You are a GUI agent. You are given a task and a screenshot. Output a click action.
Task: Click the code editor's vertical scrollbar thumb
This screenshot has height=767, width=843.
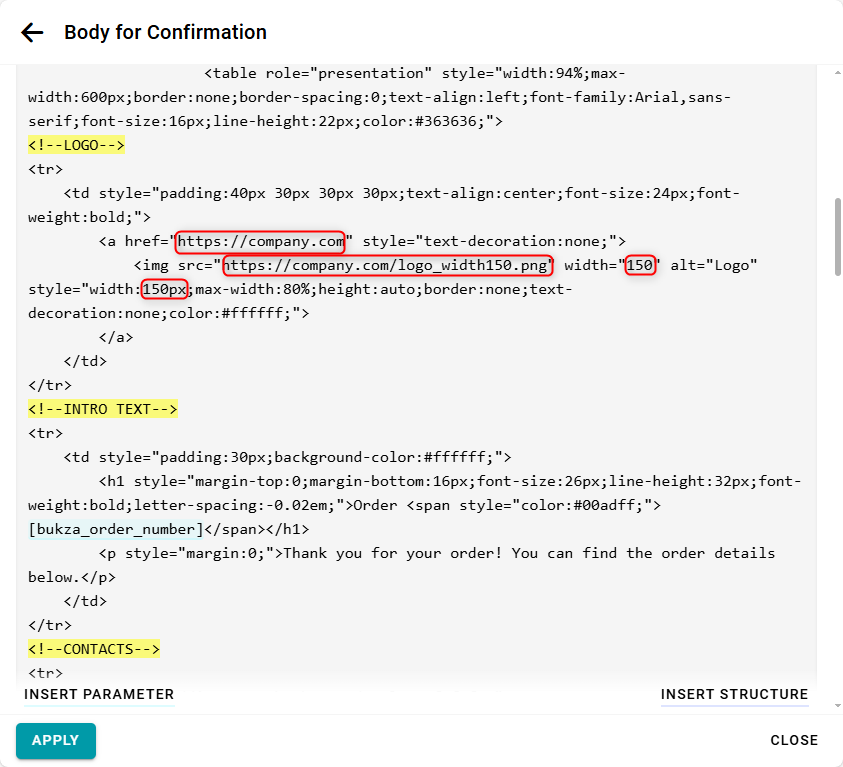pyautogui.click(x=837, y=236)
